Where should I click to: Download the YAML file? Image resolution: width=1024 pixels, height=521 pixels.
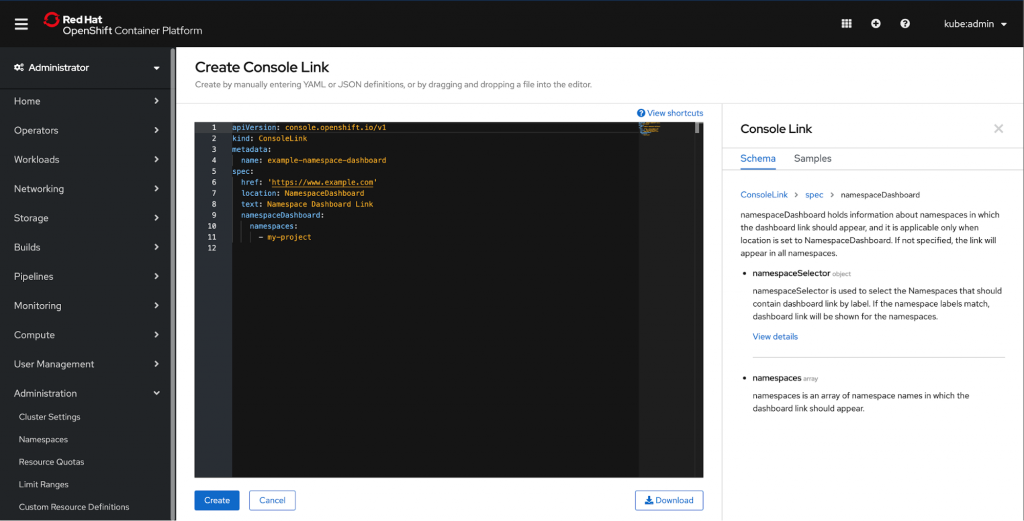click(669, 500)
